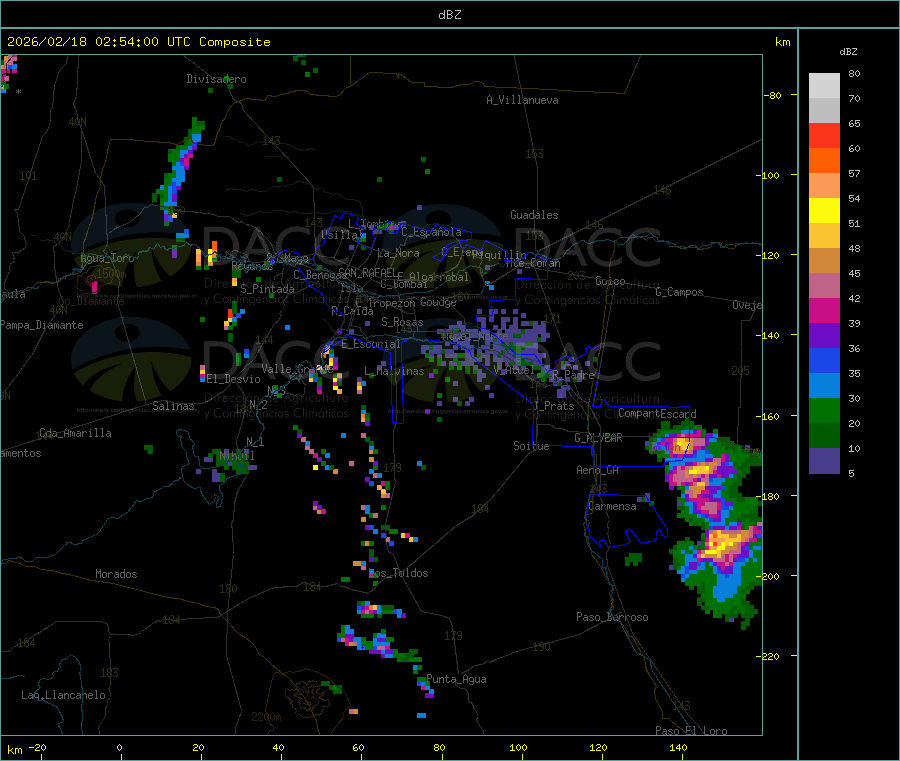Click the '-80' tick on the vertical km axis
Viewport: 900px width, 761px height.
(x=772, y=95)
